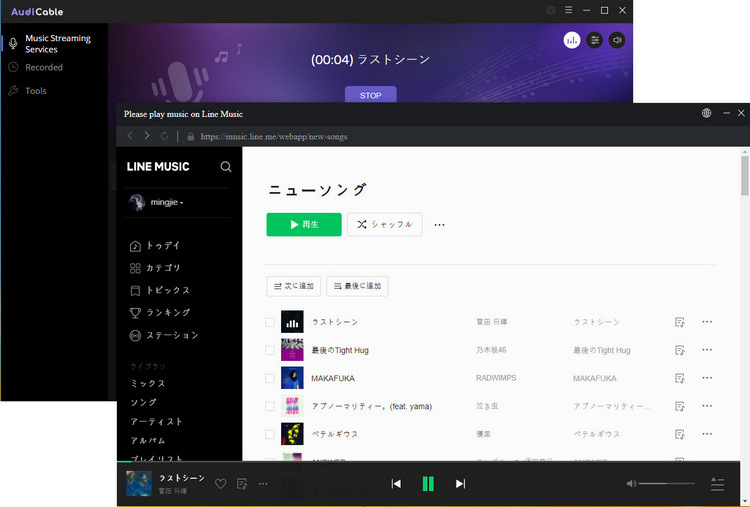The image size is (750, 507).
Task: Open more options for アブノーマリティー。 row
Action: pyautogui.click(x=707, y=406)
